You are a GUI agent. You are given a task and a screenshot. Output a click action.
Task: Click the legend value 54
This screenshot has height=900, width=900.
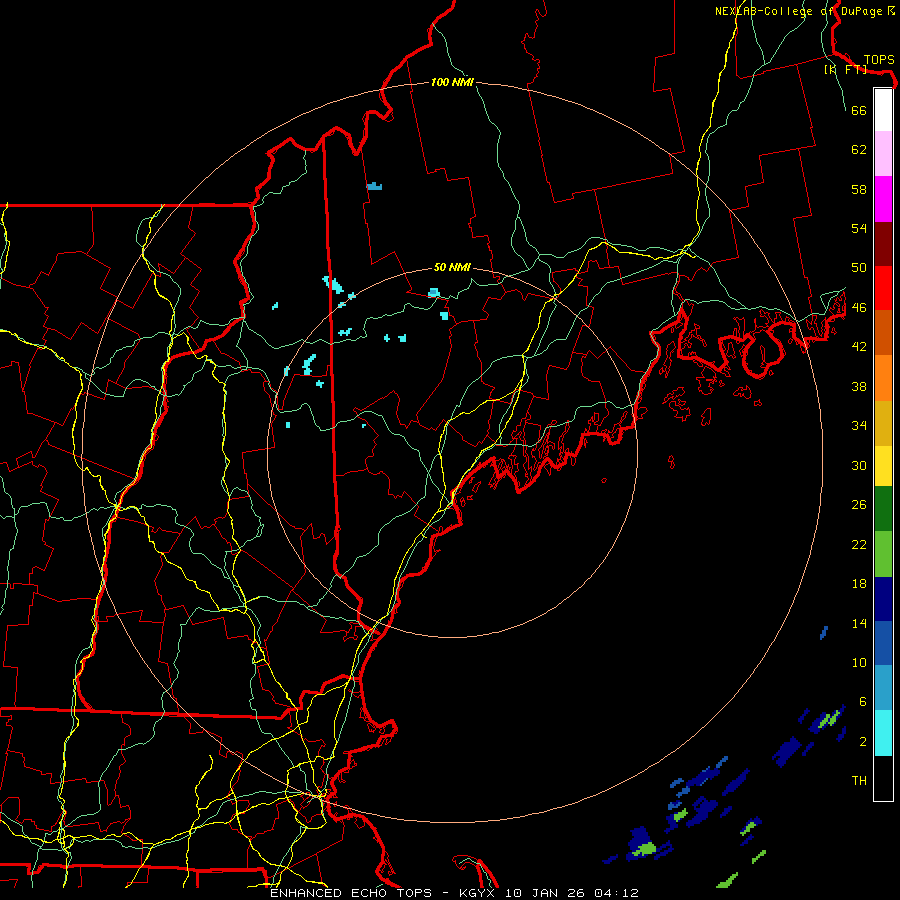(859, 228)
